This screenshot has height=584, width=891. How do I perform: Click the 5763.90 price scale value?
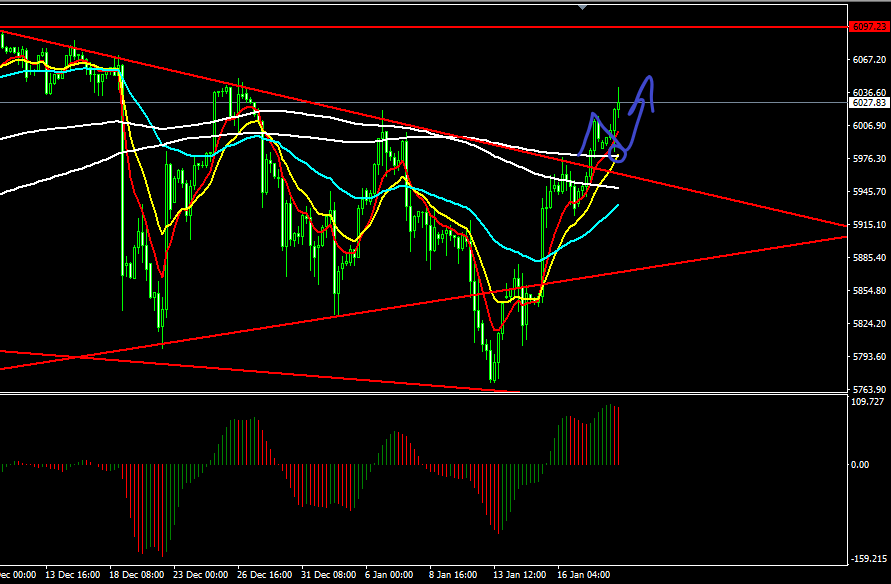pos(869,389)
